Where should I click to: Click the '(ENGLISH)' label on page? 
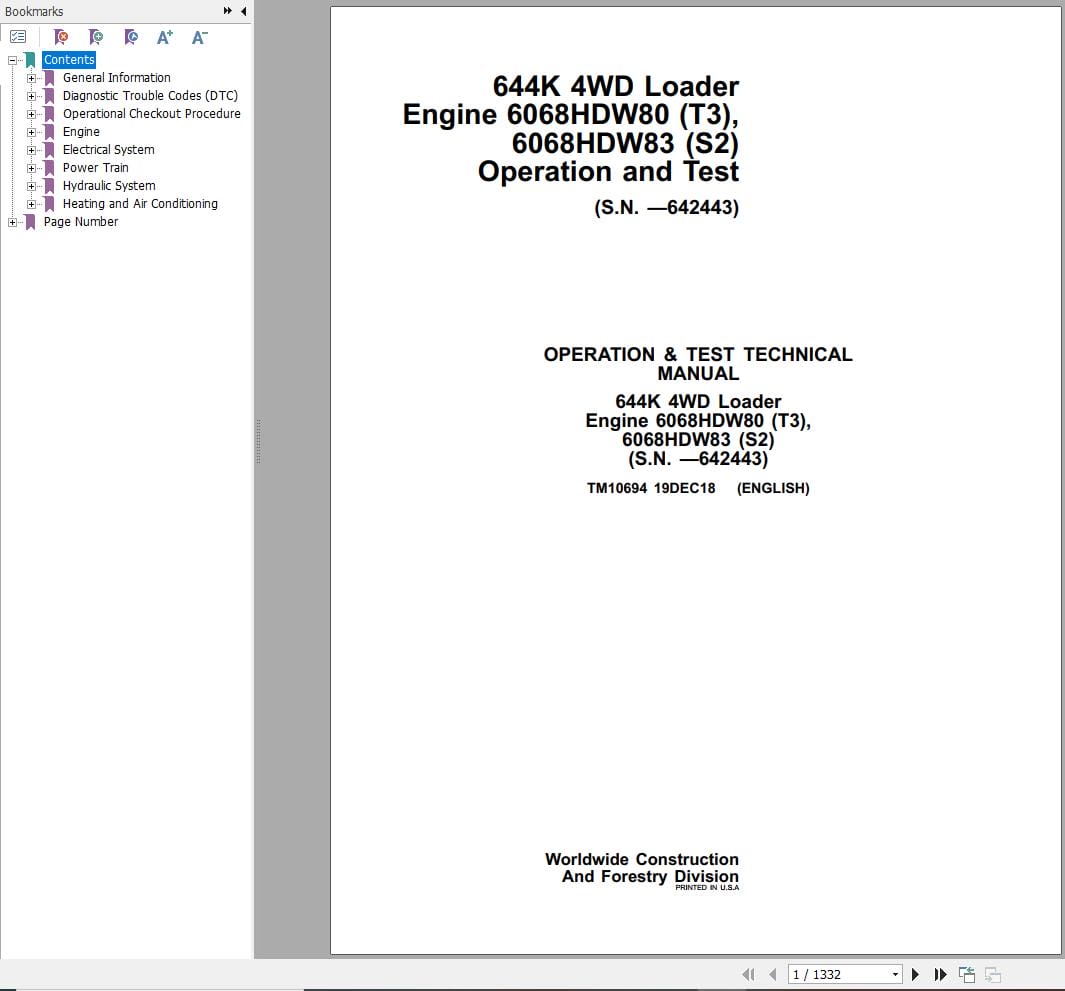[773, 488]
